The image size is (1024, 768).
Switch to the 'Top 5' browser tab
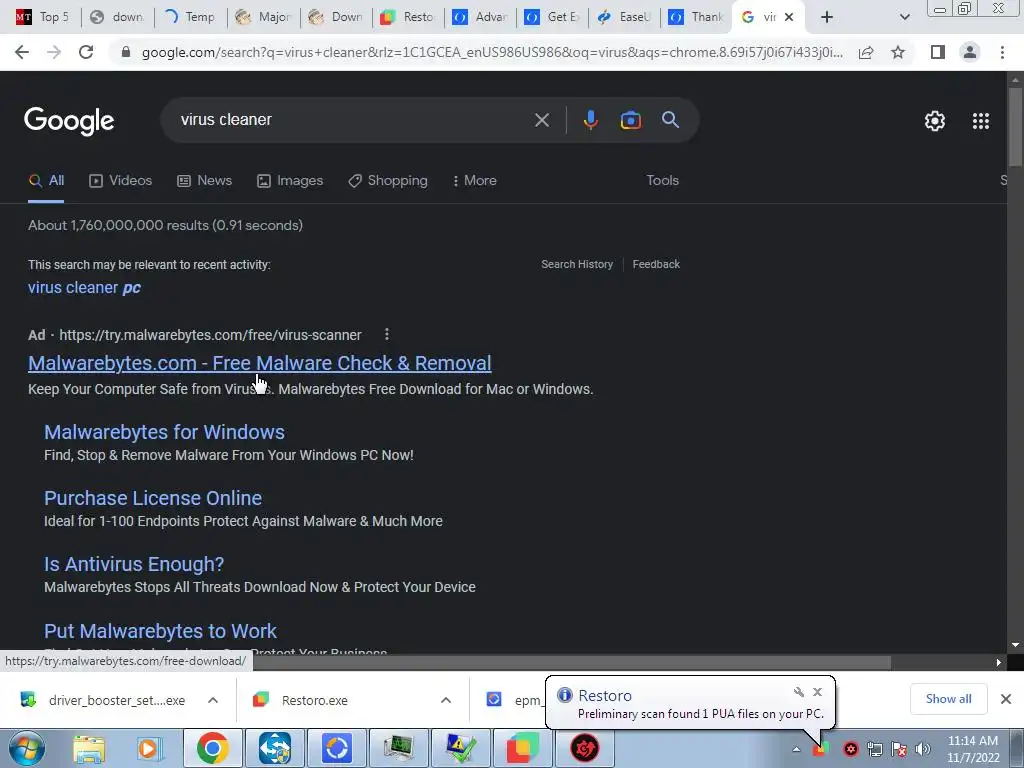point(43,17)
